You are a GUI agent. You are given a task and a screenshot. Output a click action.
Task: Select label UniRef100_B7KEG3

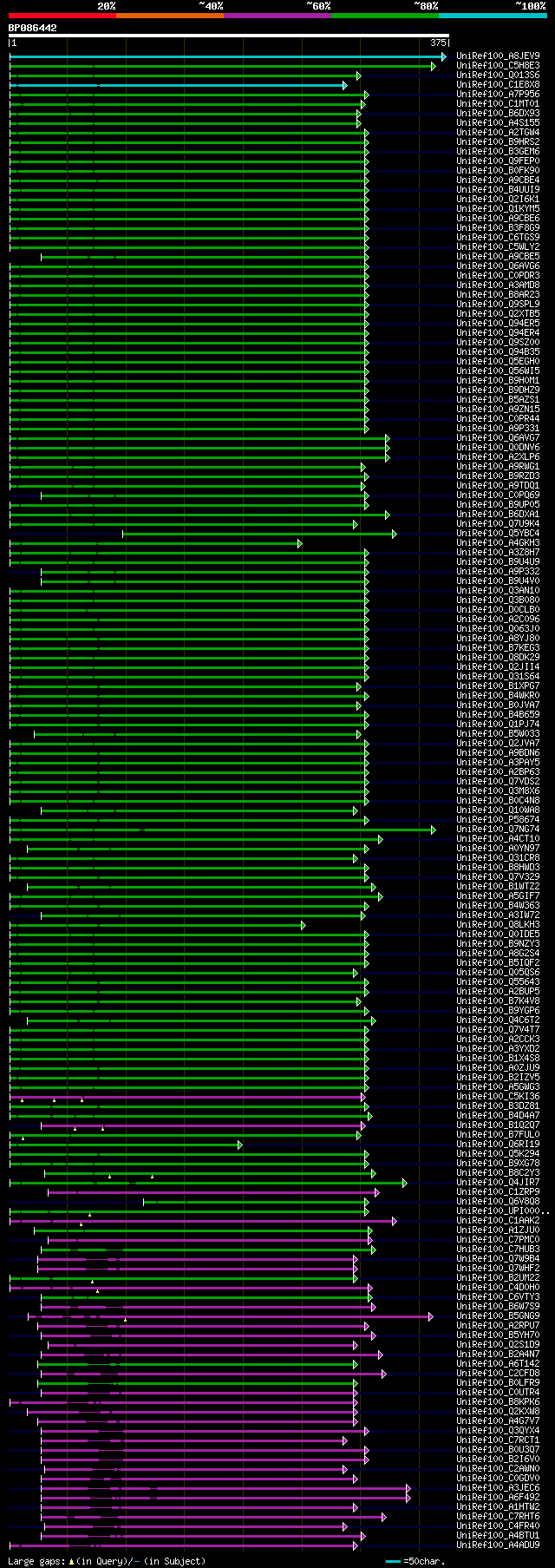point(498,648)
